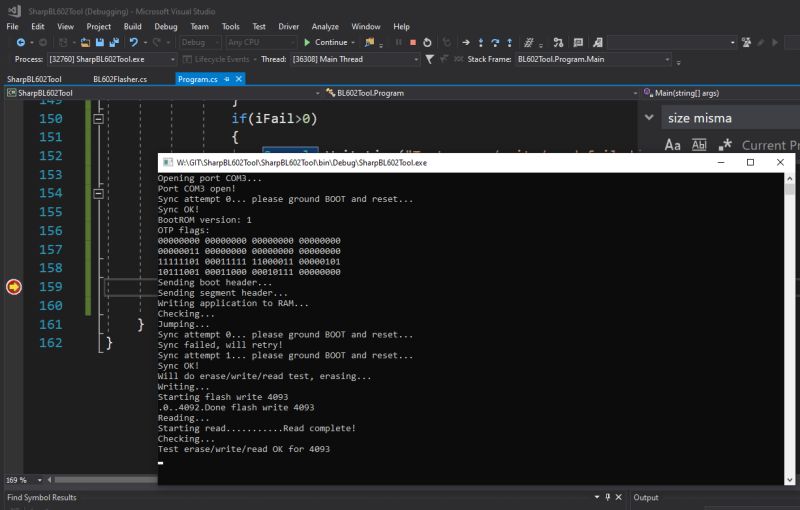
Task: Close the Program.cs tab
Action: click(x=239, y=79)
